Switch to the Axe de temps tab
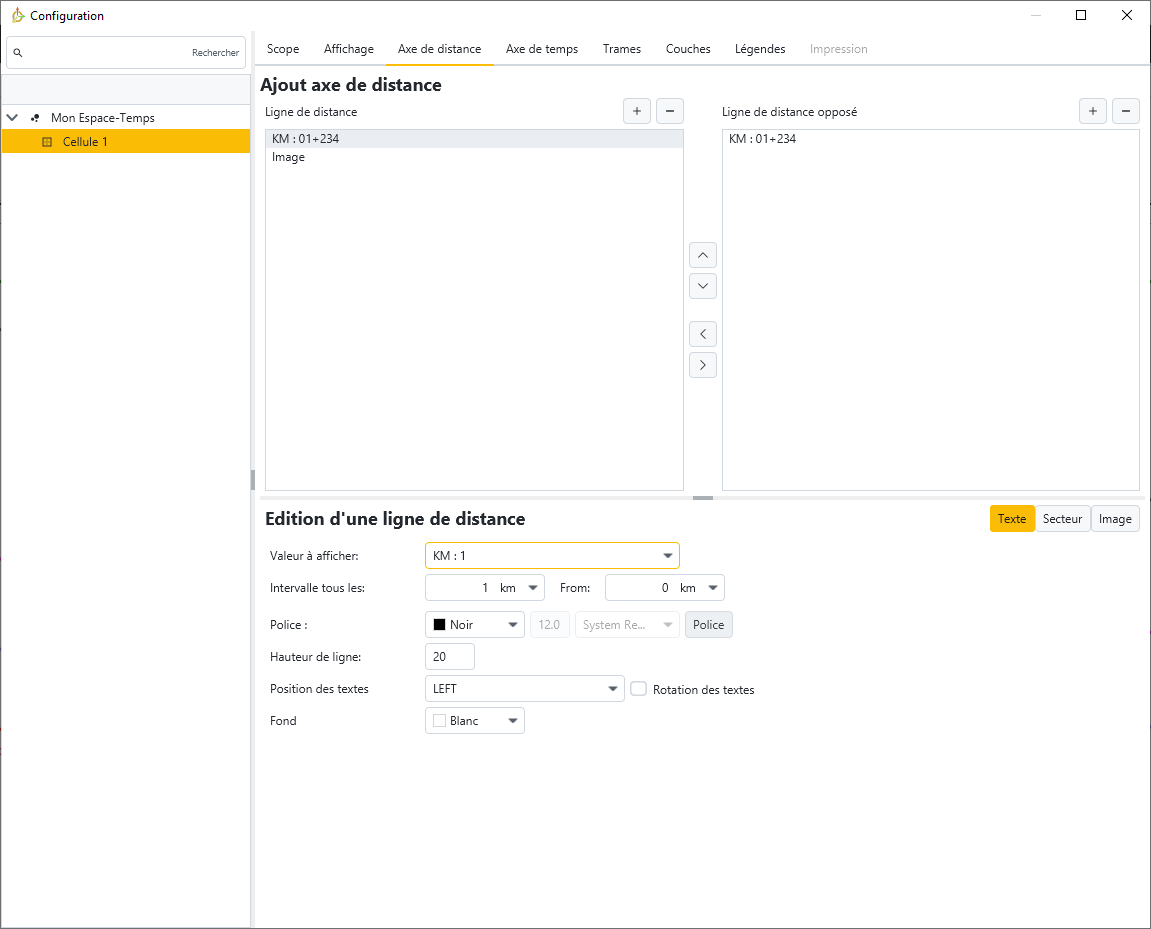 (x=541, y=49)
